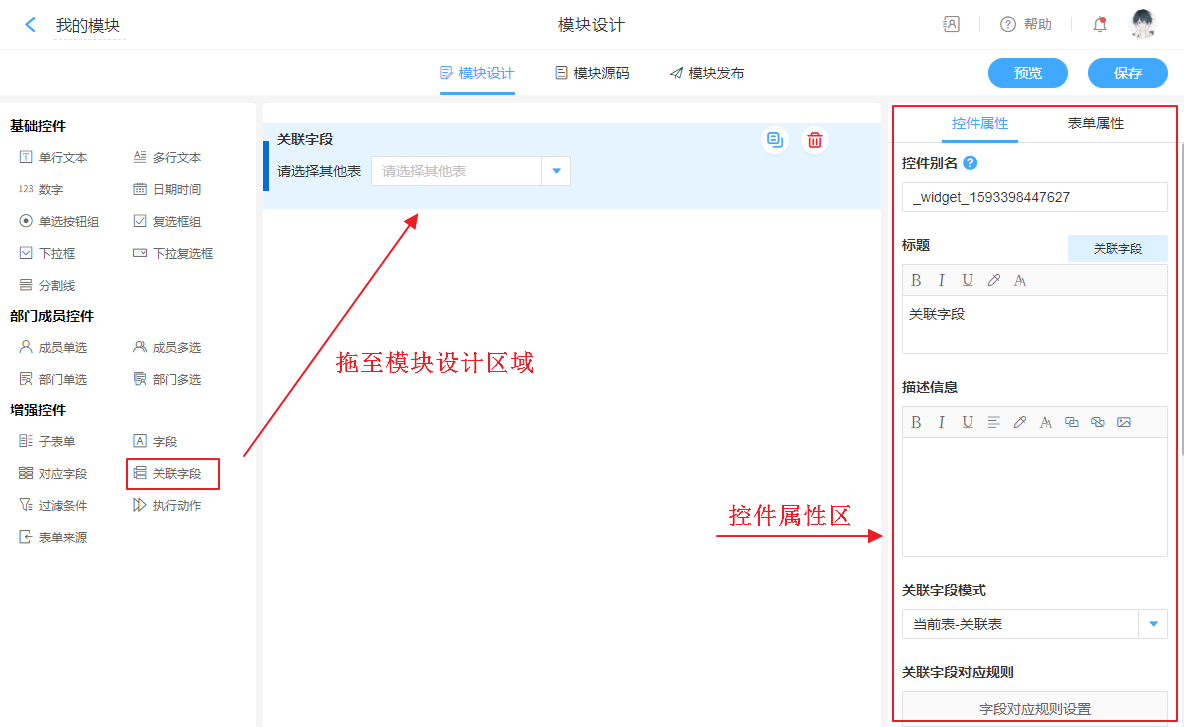
Task: Open the notification bell
Action: tap(1100, 25)
